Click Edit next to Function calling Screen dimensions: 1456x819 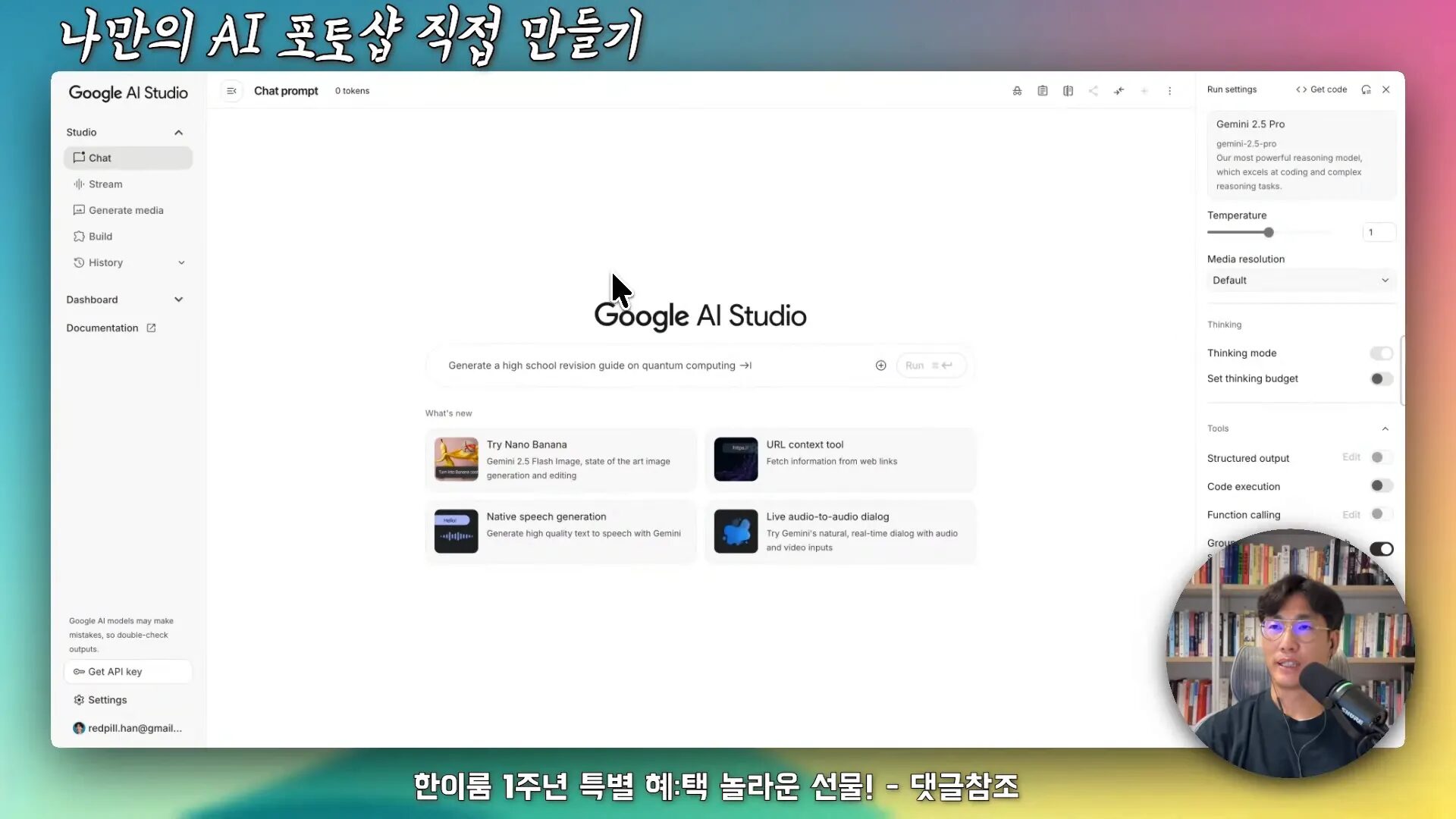tap(1351, 515)
